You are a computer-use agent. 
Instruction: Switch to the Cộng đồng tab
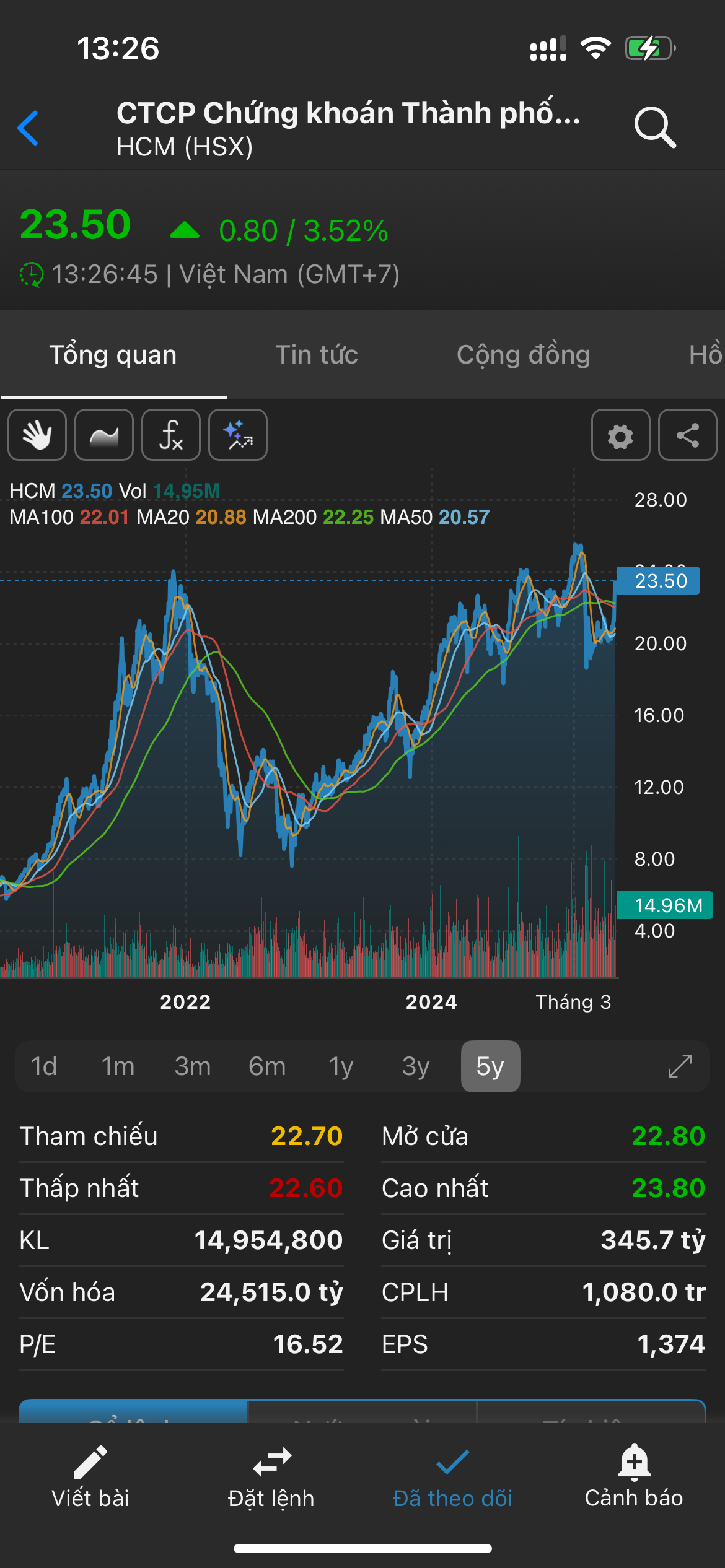tap(524, 355)
